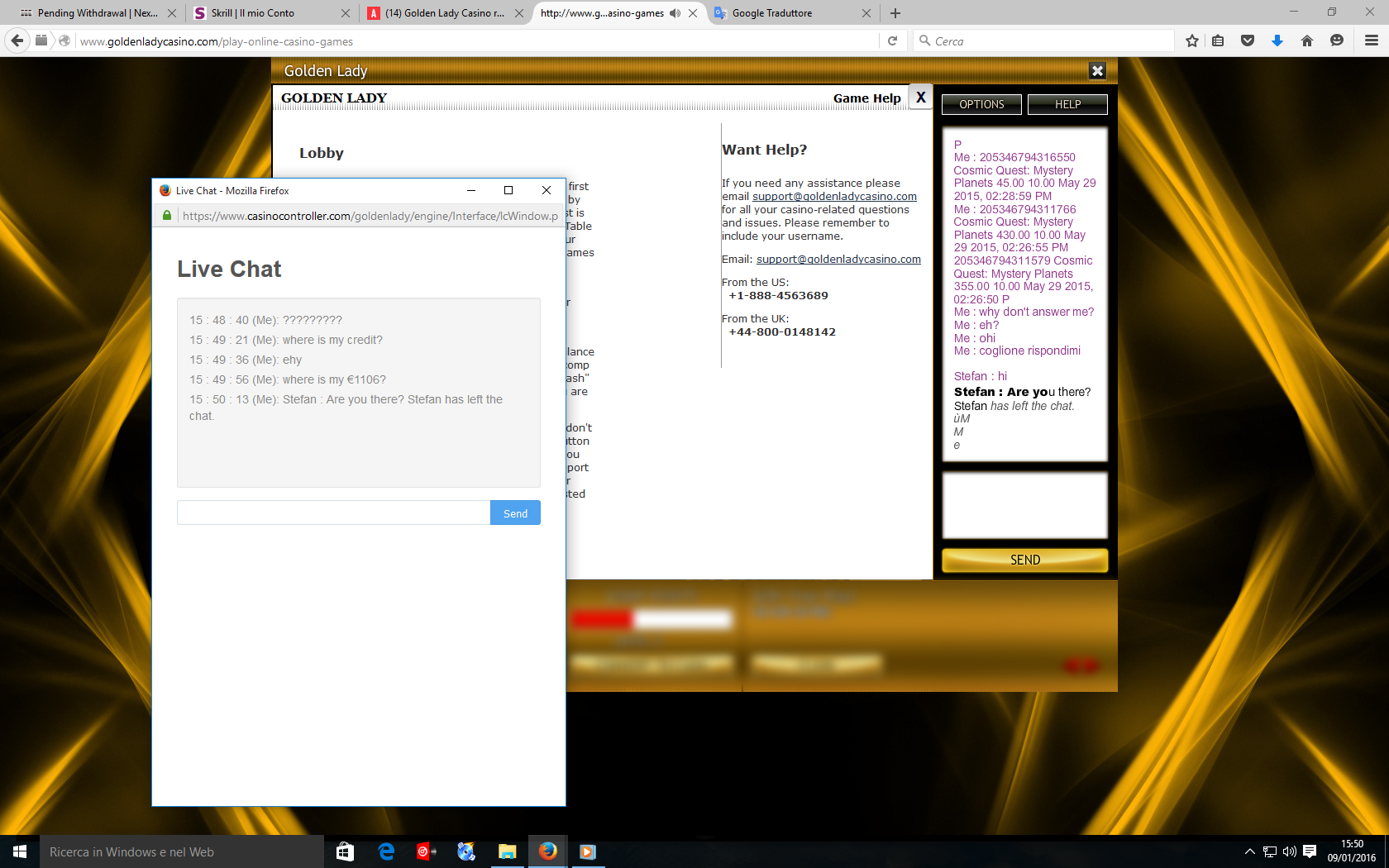Open the downloads arrow icon
Screen dimensions: 1389x868
[x=1277, y=41]
